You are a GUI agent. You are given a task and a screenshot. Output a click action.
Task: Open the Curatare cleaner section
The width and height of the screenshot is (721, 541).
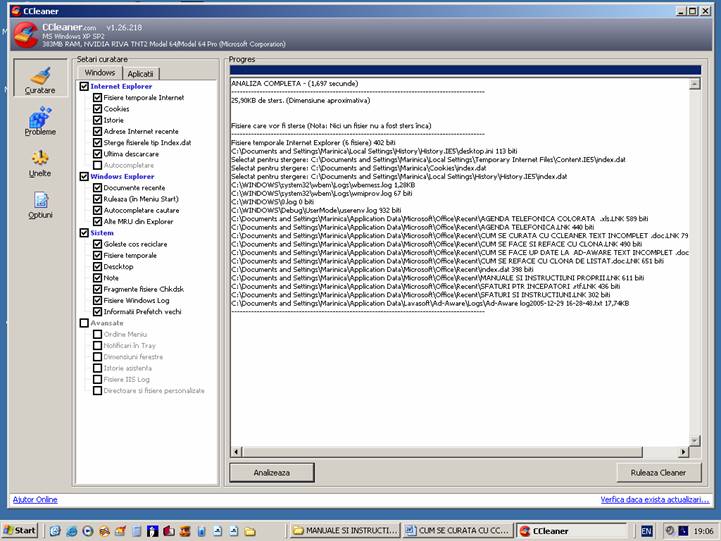coord(40,80)
